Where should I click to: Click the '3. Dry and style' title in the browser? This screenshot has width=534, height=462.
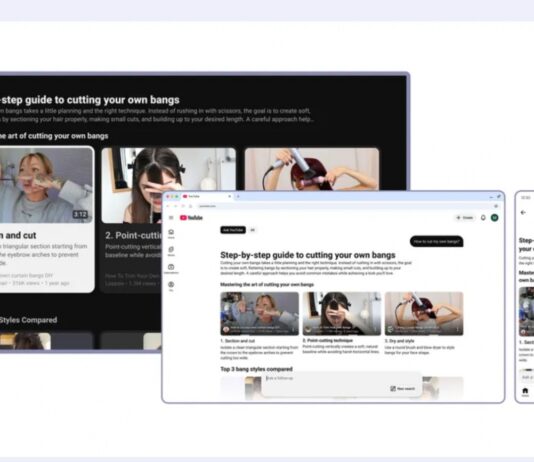pyautogui.click(x=399, y=341)
